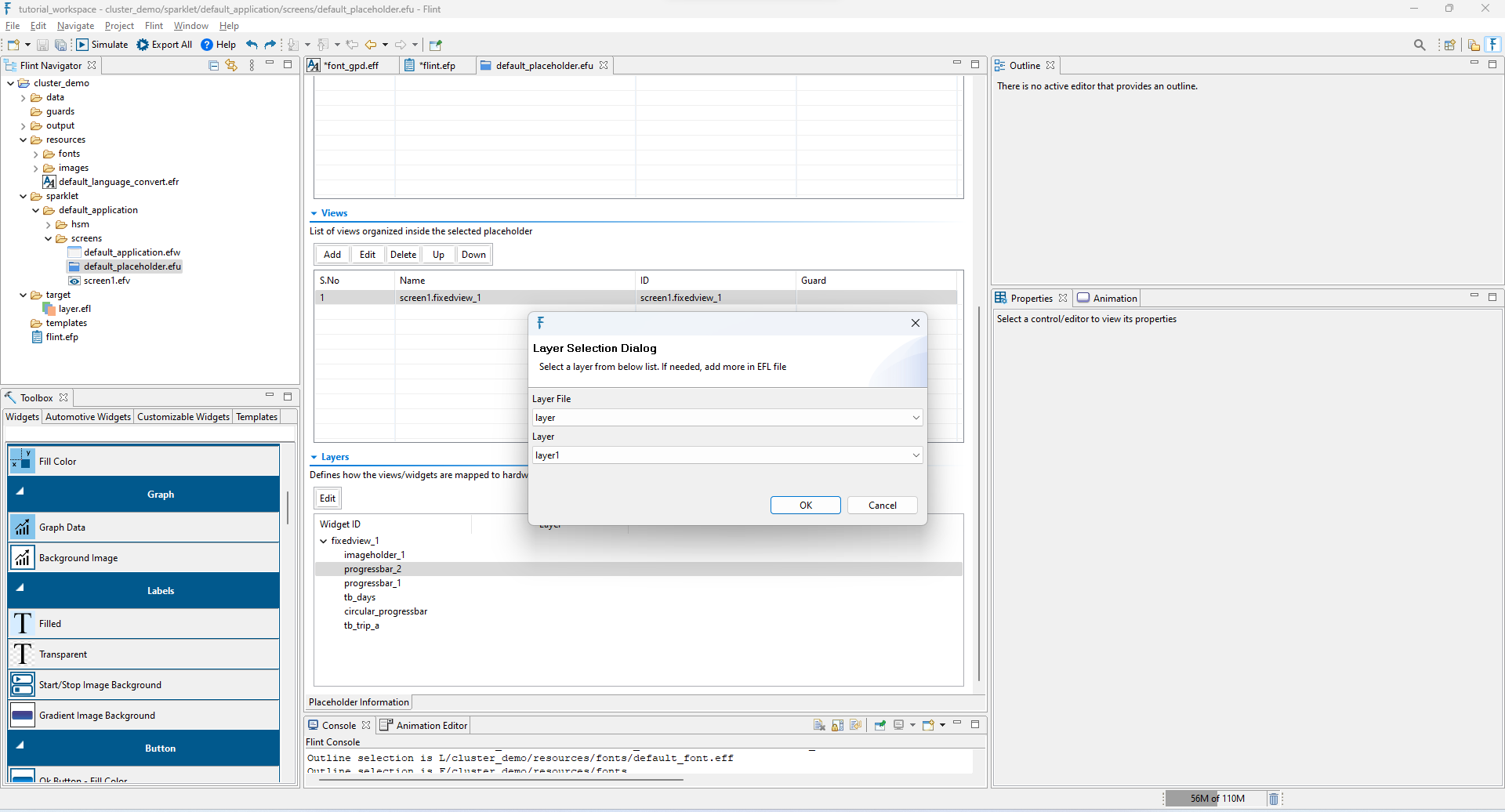Screen dimensions: 1505x812
Task: Confirm the dialog with OK
Action: pyautogui.click(x=806, y=506)
